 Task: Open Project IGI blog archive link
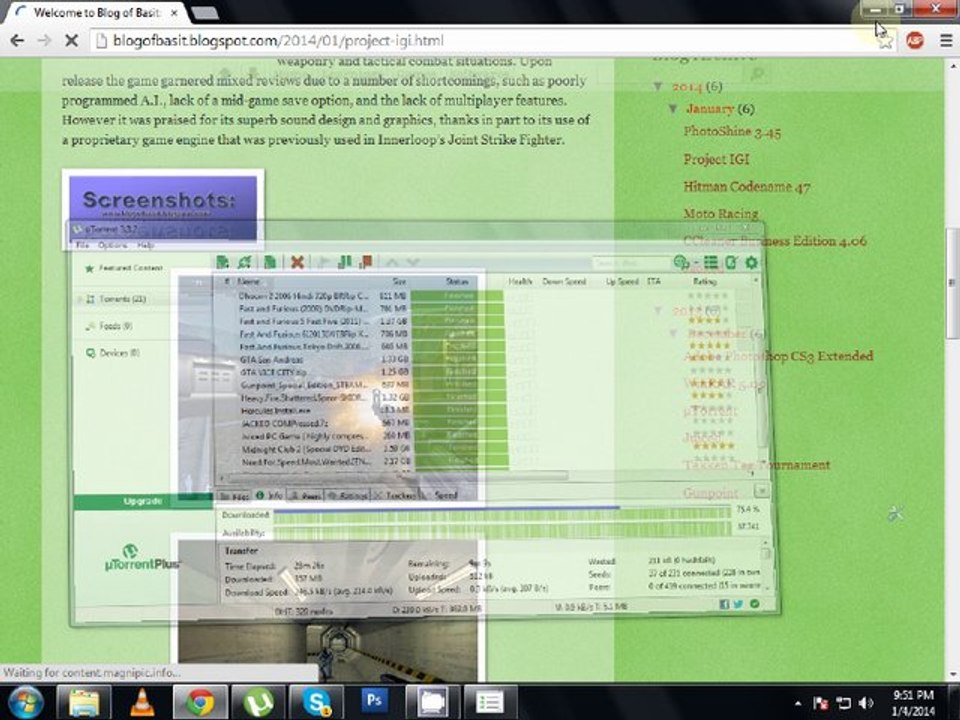point(716,159)
